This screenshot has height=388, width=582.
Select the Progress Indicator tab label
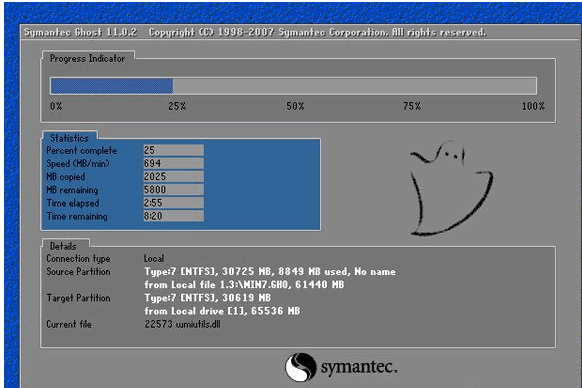tap(88, 58)
